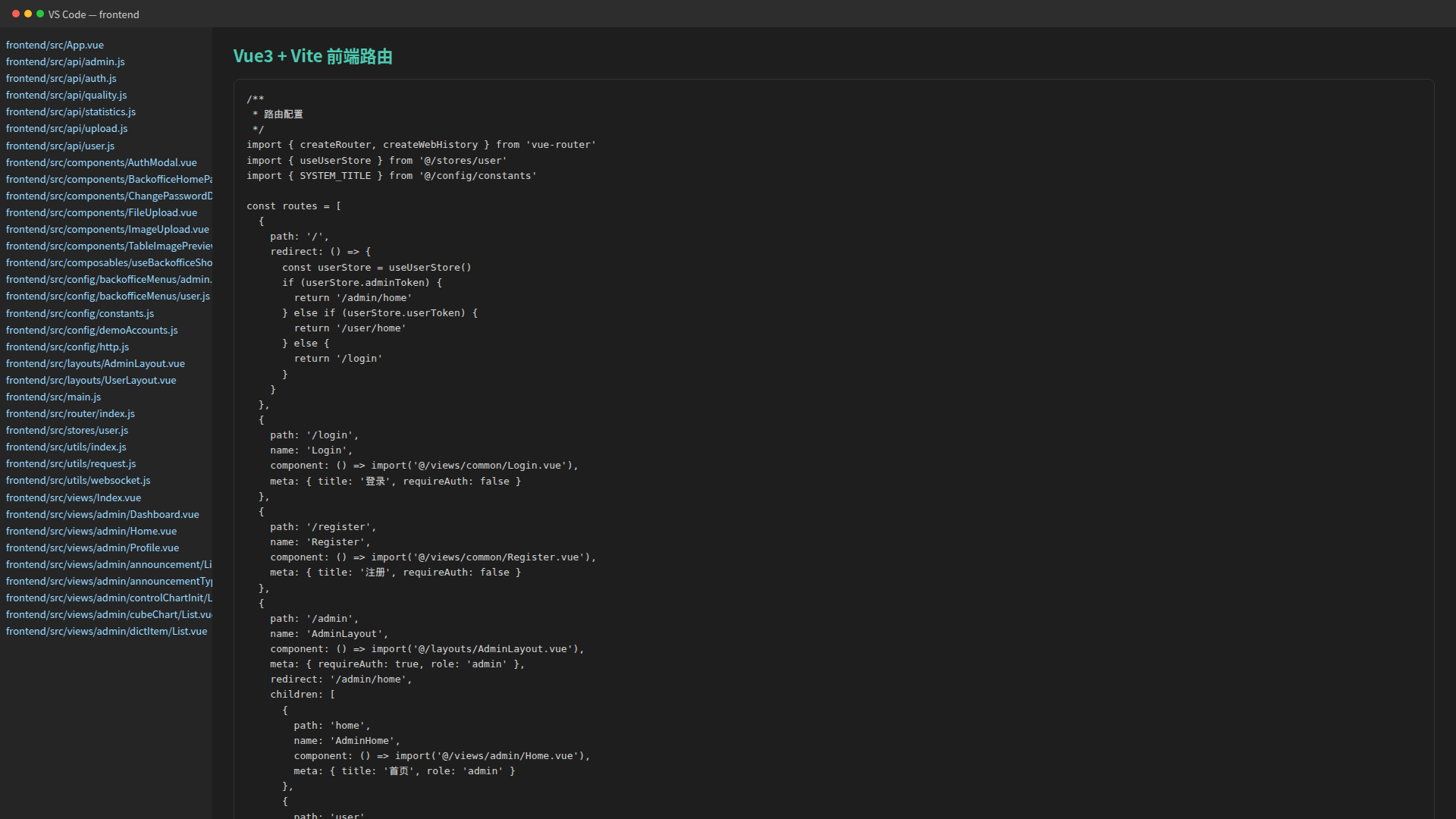The width and height of the screenshot is (1456, 819).
Task: Click the 'VS Code — frontend' window title
Action: tap(94, 14)
